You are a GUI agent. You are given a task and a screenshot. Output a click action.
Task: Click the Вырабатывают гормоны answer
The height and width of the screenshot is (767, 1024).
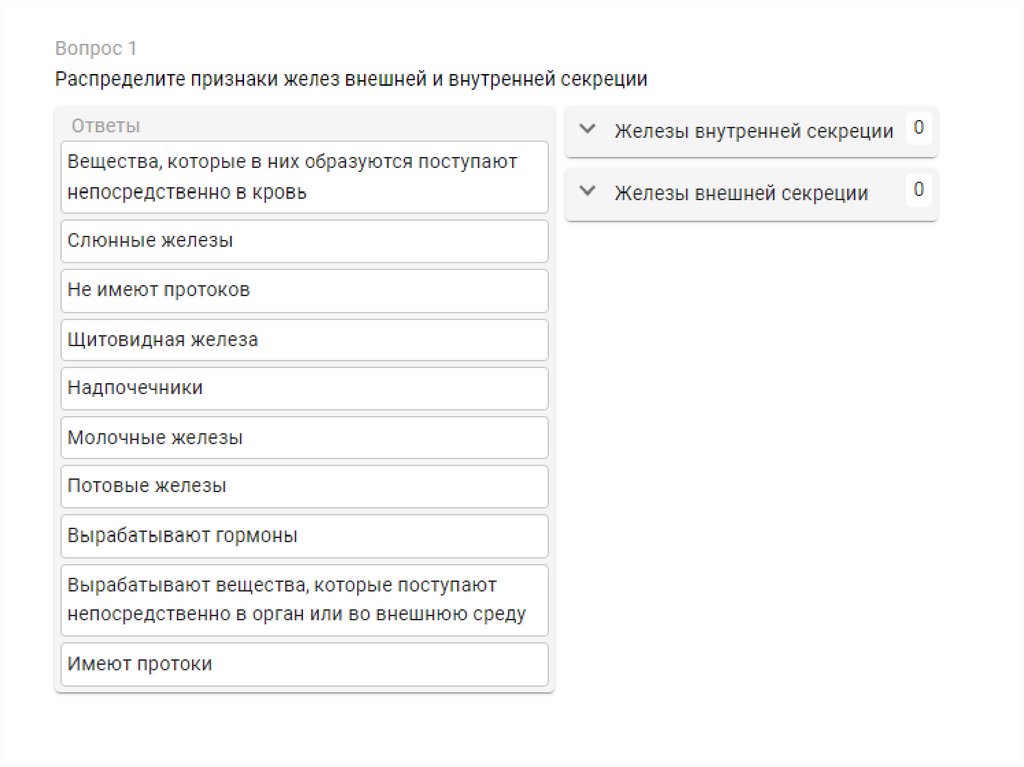click(304, 536)
